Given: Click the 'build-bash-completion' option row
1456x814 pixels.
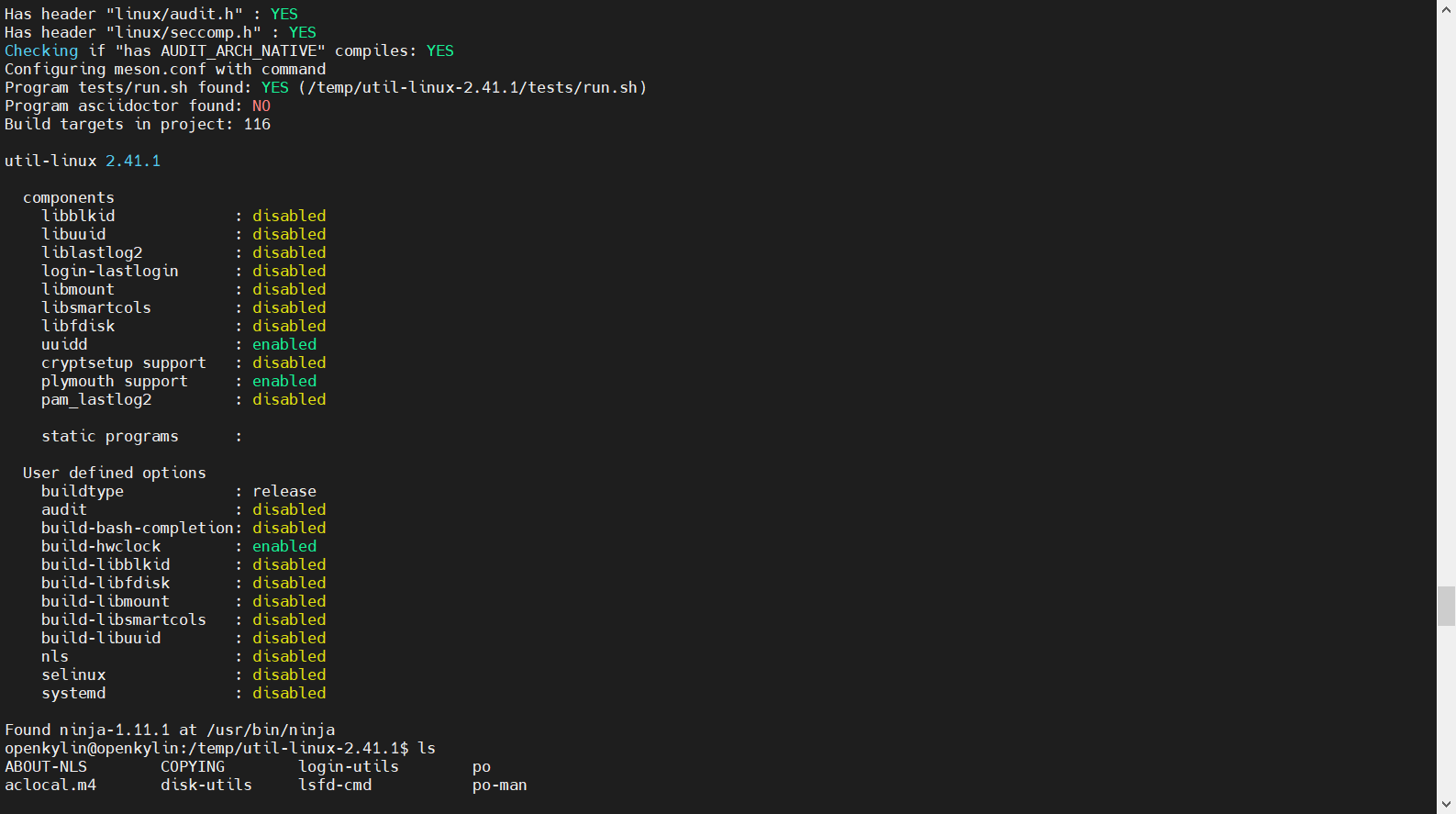Looking at the screenshot, I should [x=183, y=528].
